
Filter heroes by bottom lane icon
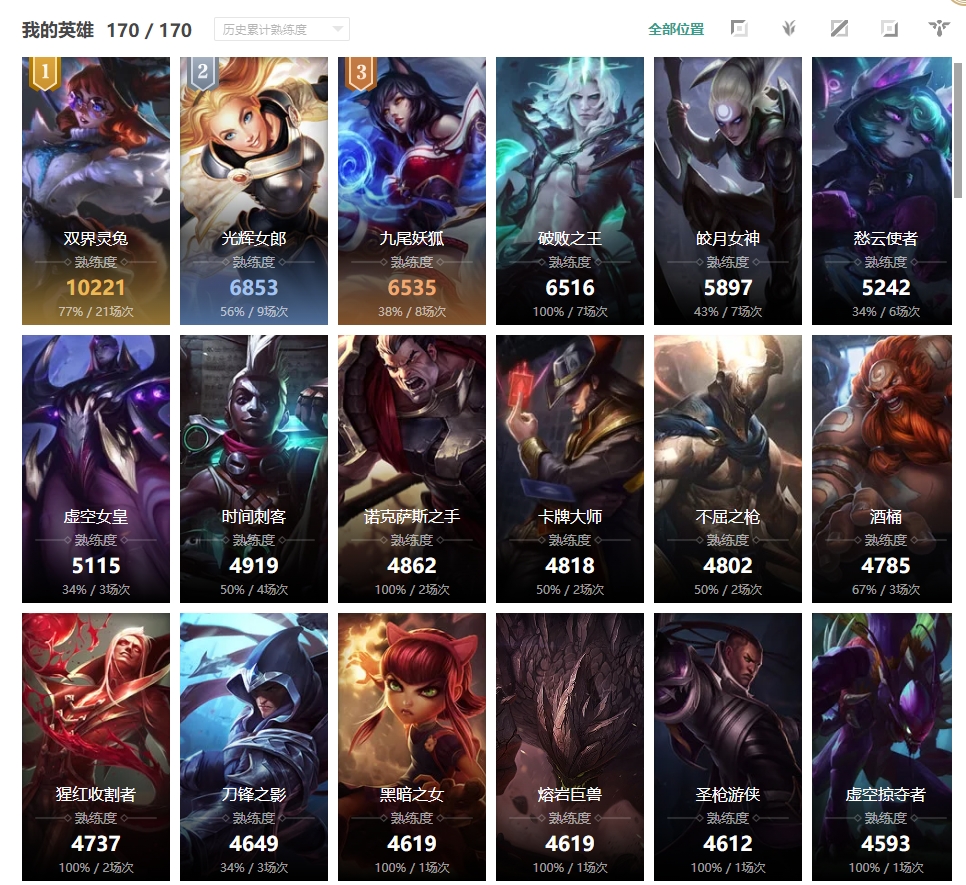pos(889,28)
